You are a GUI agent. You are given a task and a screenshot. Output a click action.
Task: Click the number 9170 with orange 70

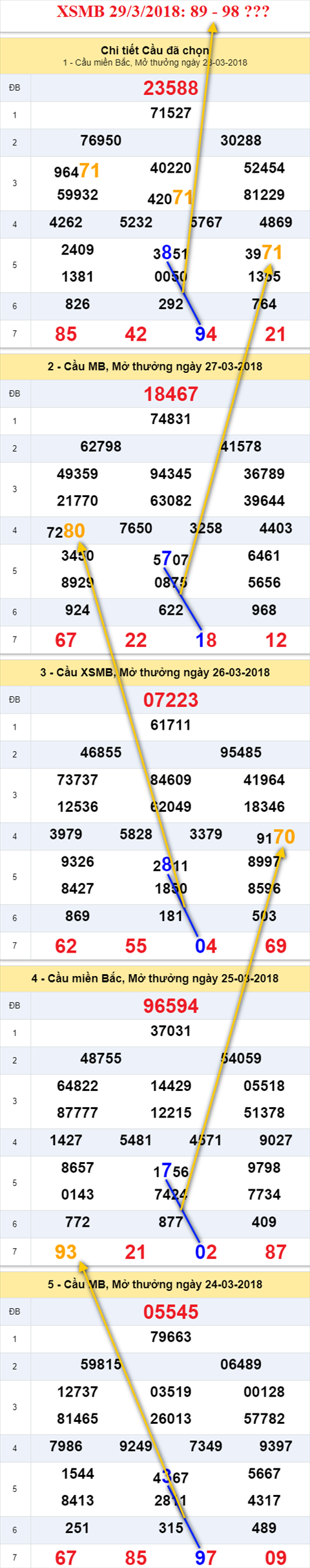click(x=276, y=837)
